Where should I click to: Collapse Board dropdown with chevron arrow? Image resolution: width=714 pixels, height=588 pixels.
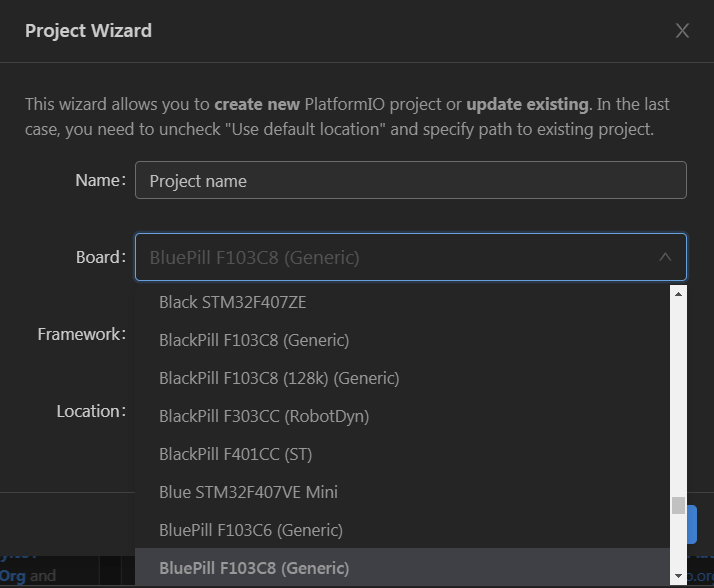coord(665,257)
